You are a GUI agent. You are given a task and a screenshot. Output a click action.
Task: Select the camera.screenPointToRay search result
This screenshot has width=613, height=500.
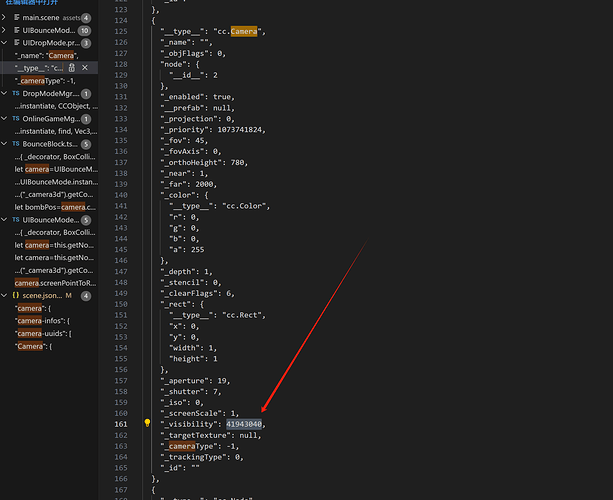[x=56, y=283]
